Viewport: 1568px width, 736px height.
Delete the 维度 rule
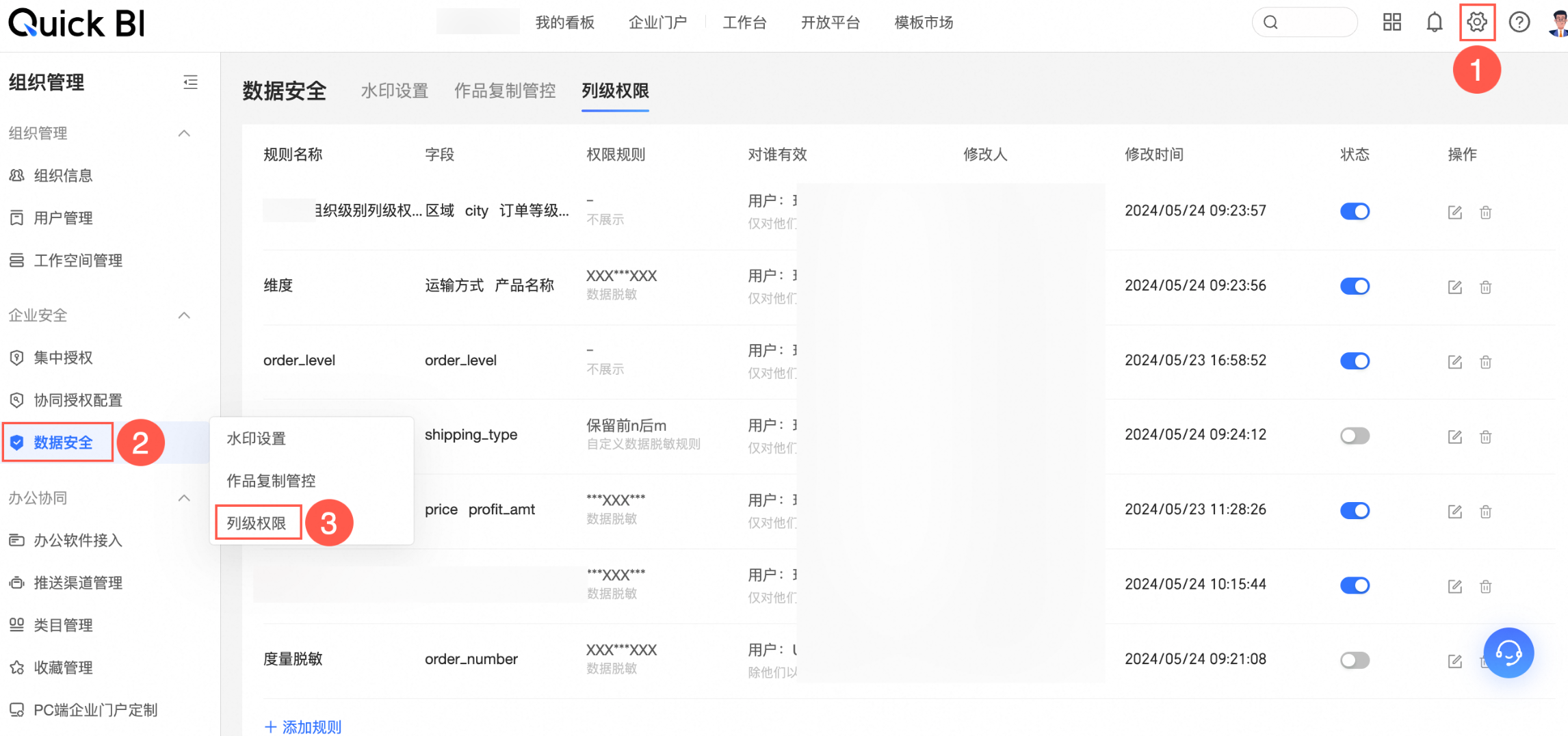click(1486, 287)
